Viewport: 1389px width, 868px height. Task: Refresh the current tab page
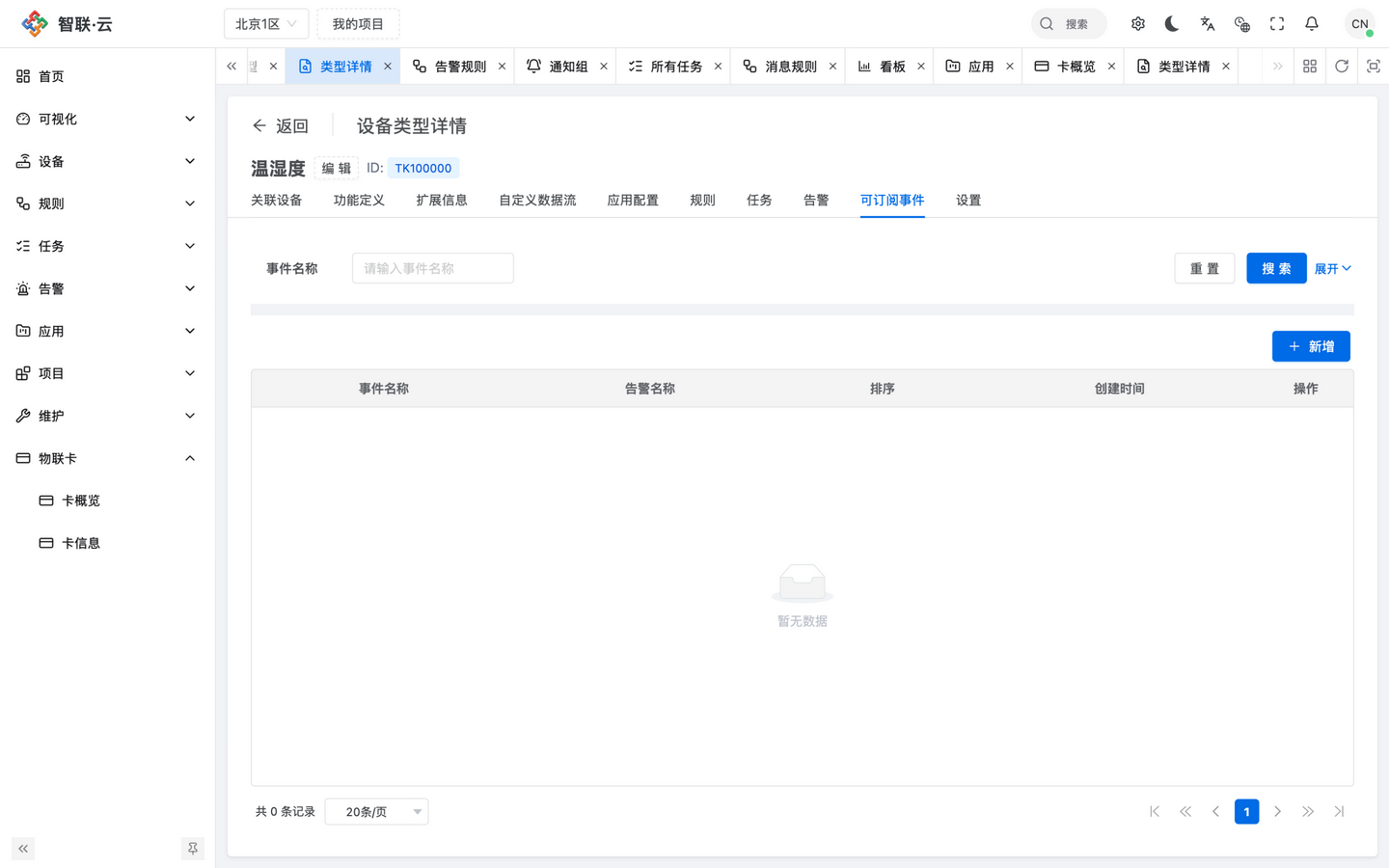[x=1342, y=67]
